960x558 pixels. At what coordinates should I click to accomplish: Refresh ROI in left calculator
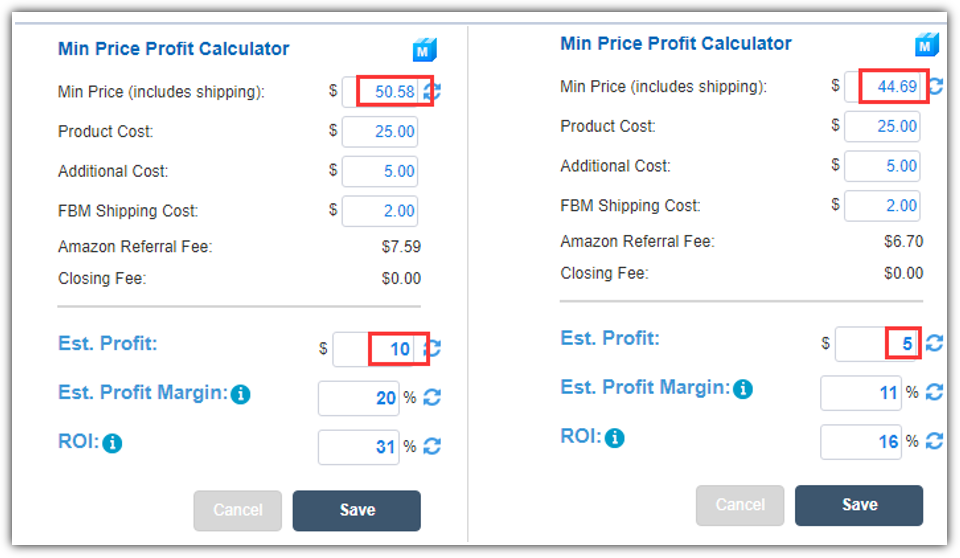coord(432,446)
